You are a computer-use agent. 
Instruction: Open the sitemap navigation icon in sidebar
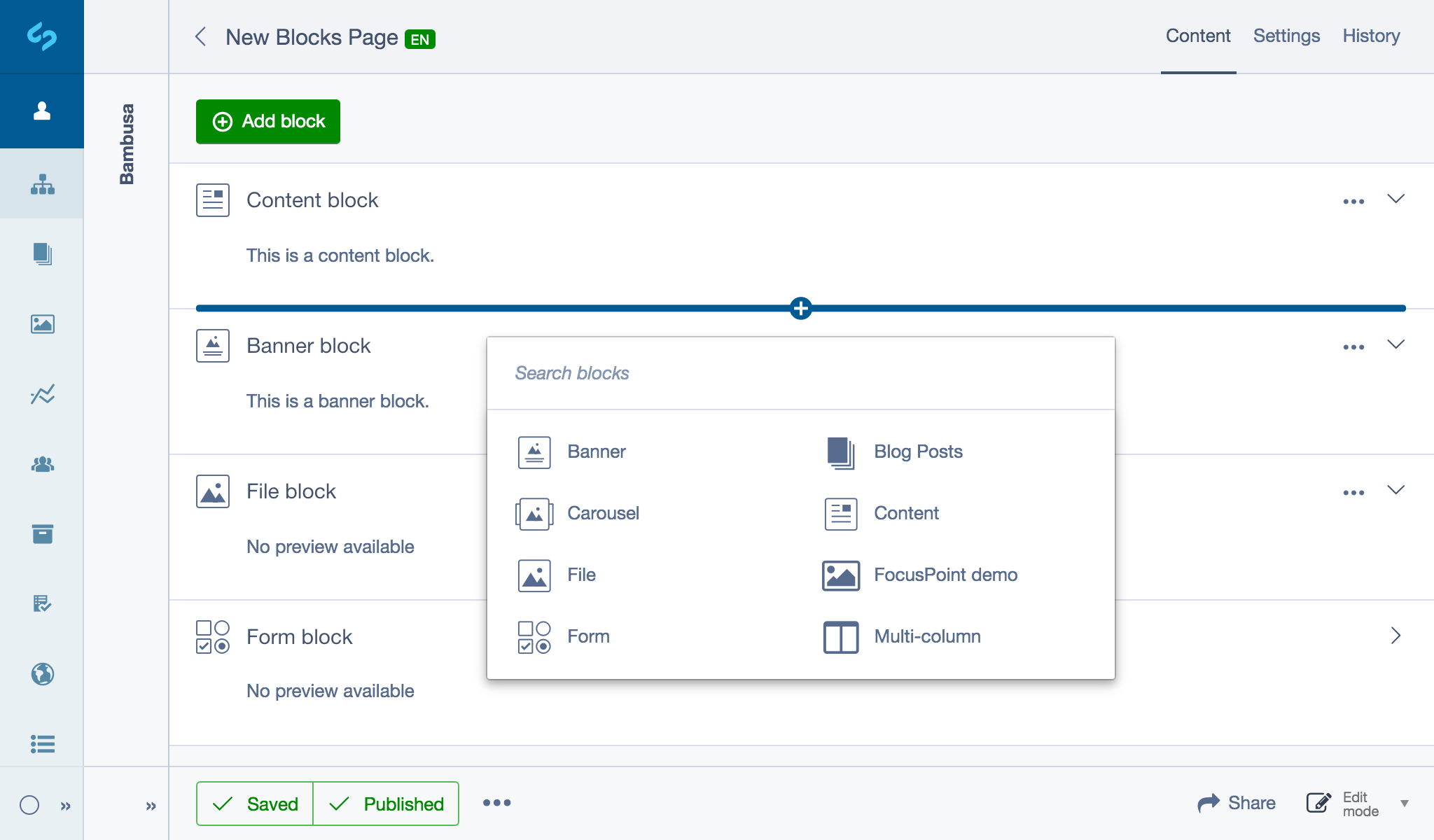(x=42, y=184)
